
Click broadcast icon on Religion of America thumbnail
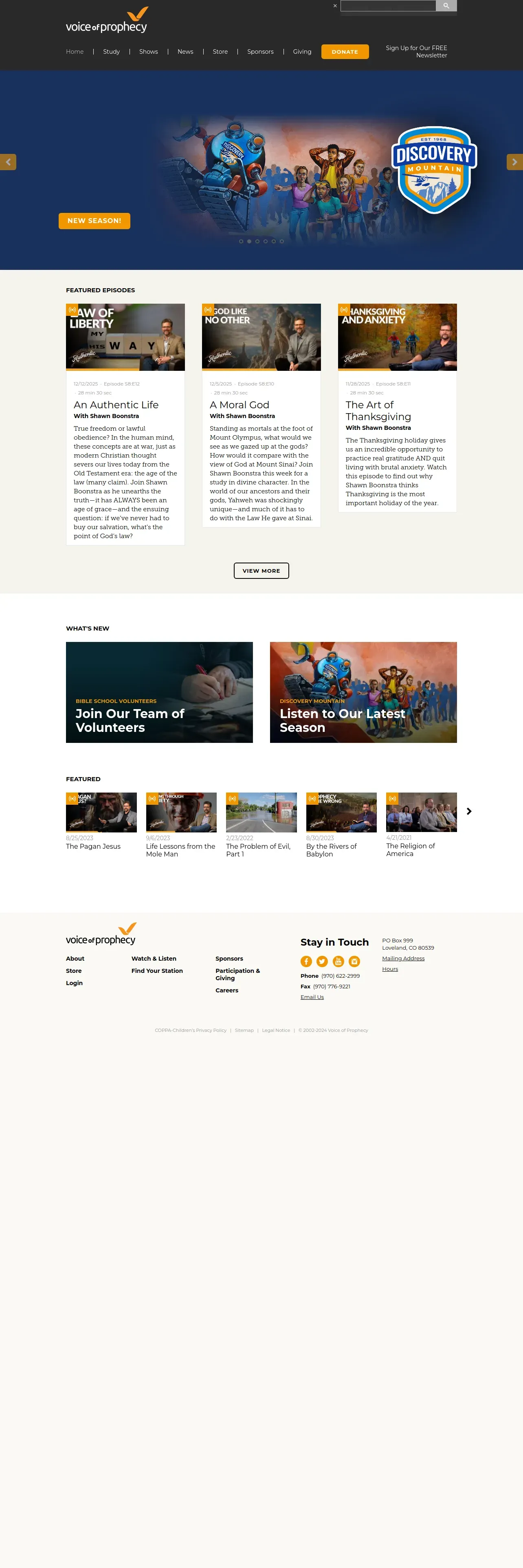click(392, 799)
